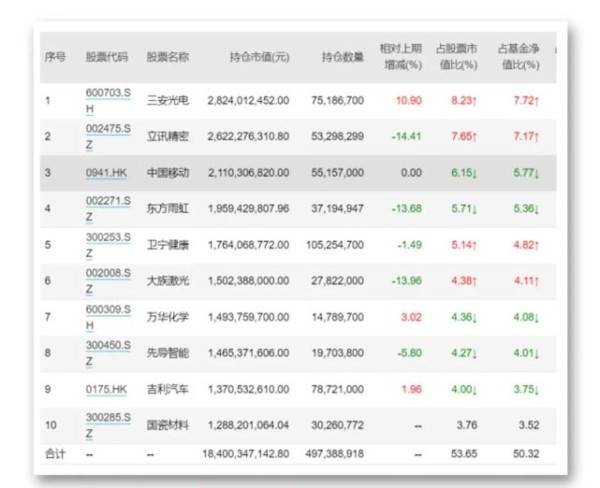Click the market value 1,370,532,610.00
The height and width of the screenshot is (488, 600).
point(248,390)
